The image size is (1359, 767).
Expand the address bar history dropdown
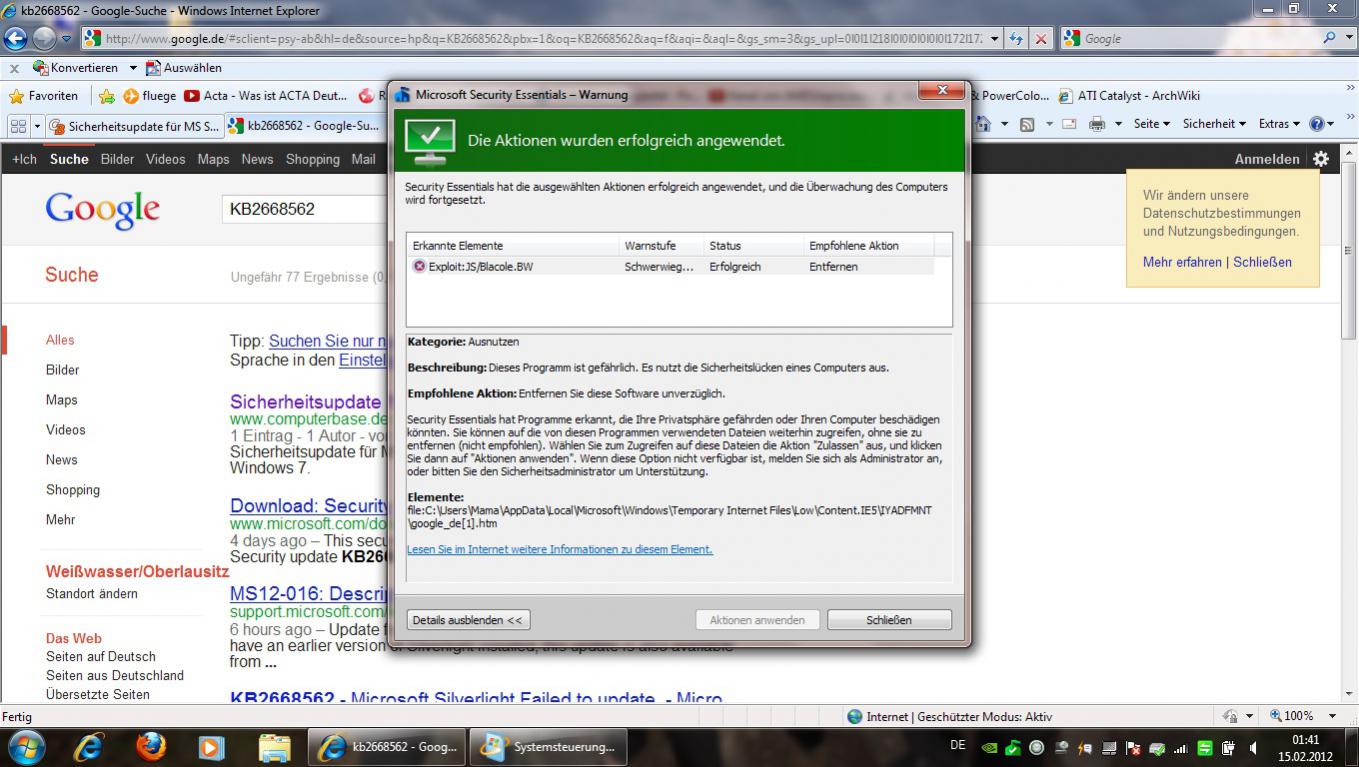pos(994,39)
